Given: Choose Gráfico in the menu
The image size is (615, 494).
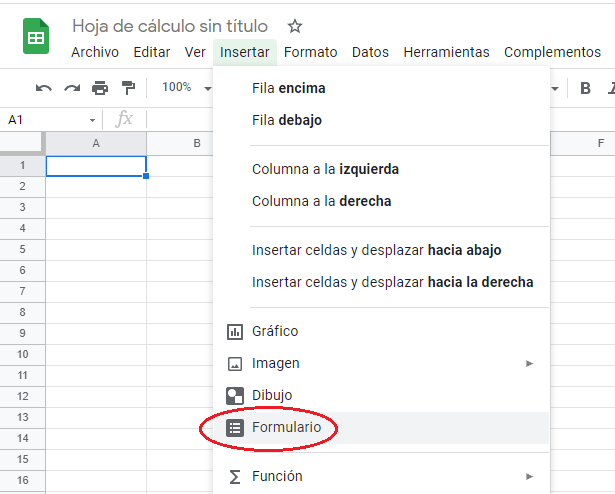Looking at the screenshot, I should click(x=275, y=331).
